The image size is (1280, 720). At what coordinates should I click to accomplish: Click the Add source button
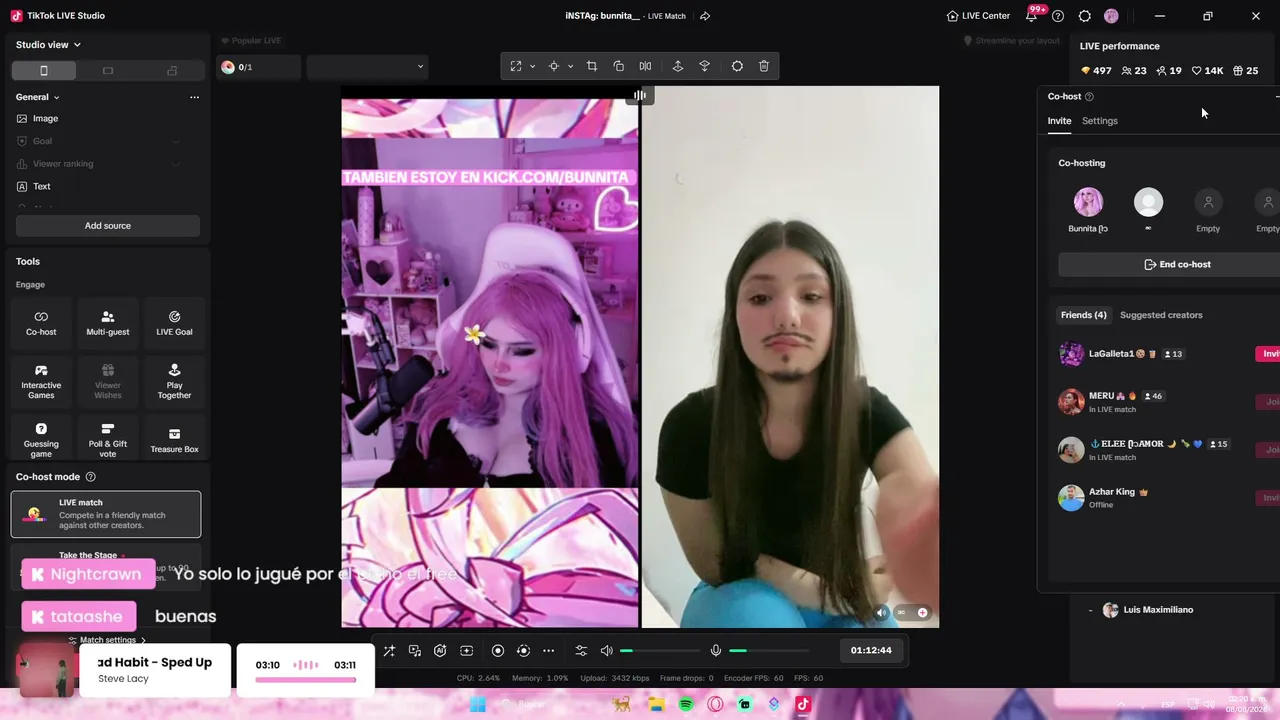108,226
